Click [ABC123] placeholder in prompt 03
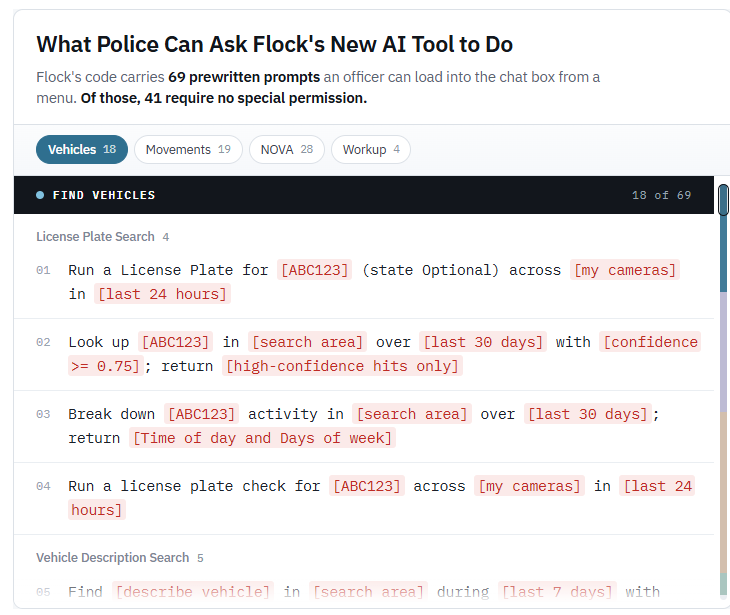Viewport: 730px width, 615px height. (x=201, y=414)
